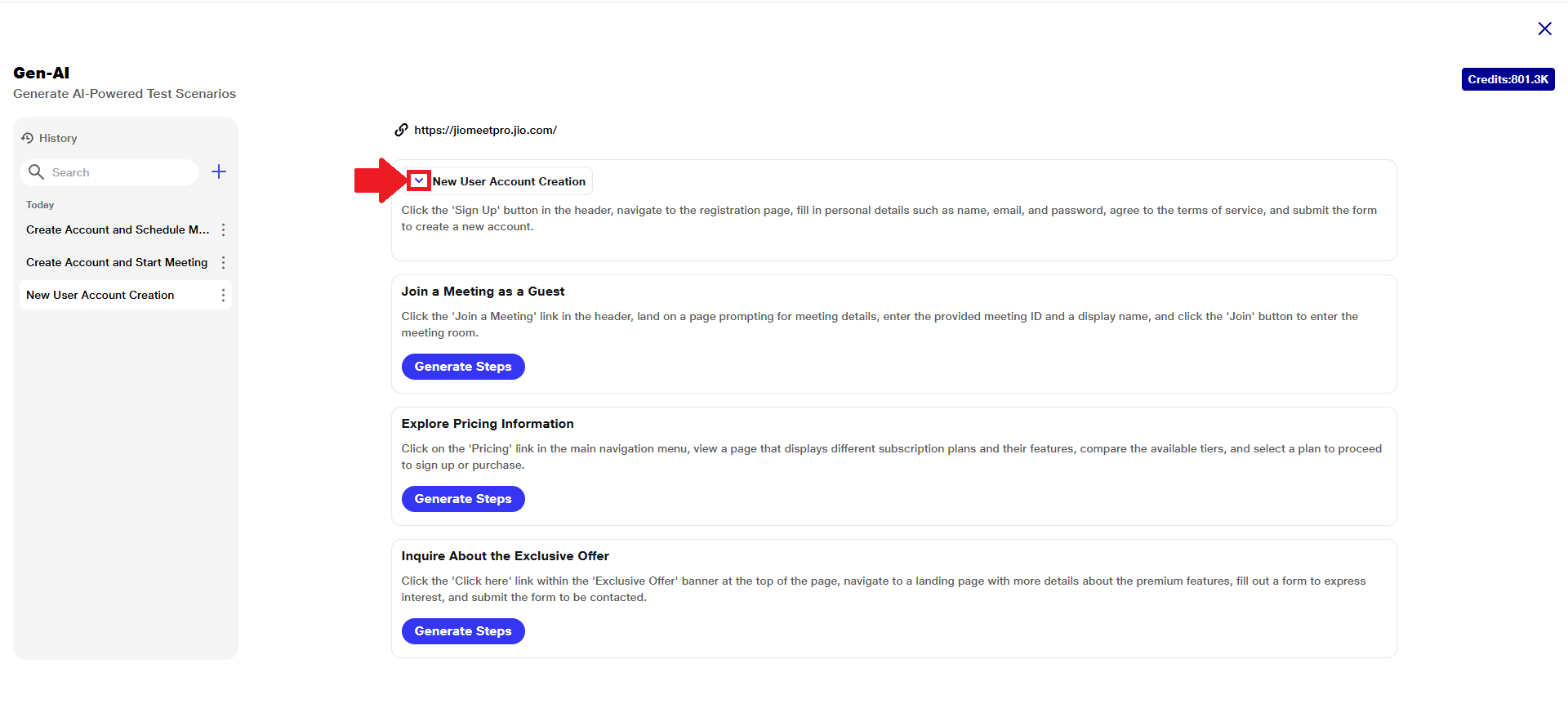Screen dimensions: 1568x717
Task: Generate steps for Inquire About the Exclusive Offer
Action: pos(463,631)
